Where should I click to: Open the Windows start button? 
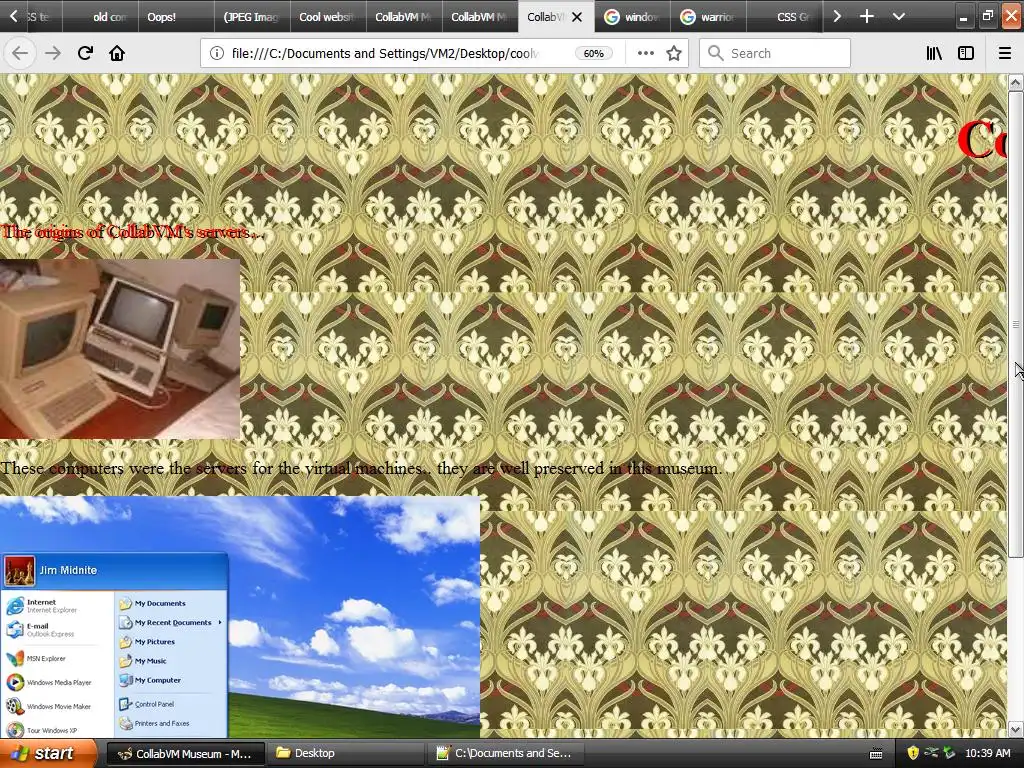coord(48,753)
